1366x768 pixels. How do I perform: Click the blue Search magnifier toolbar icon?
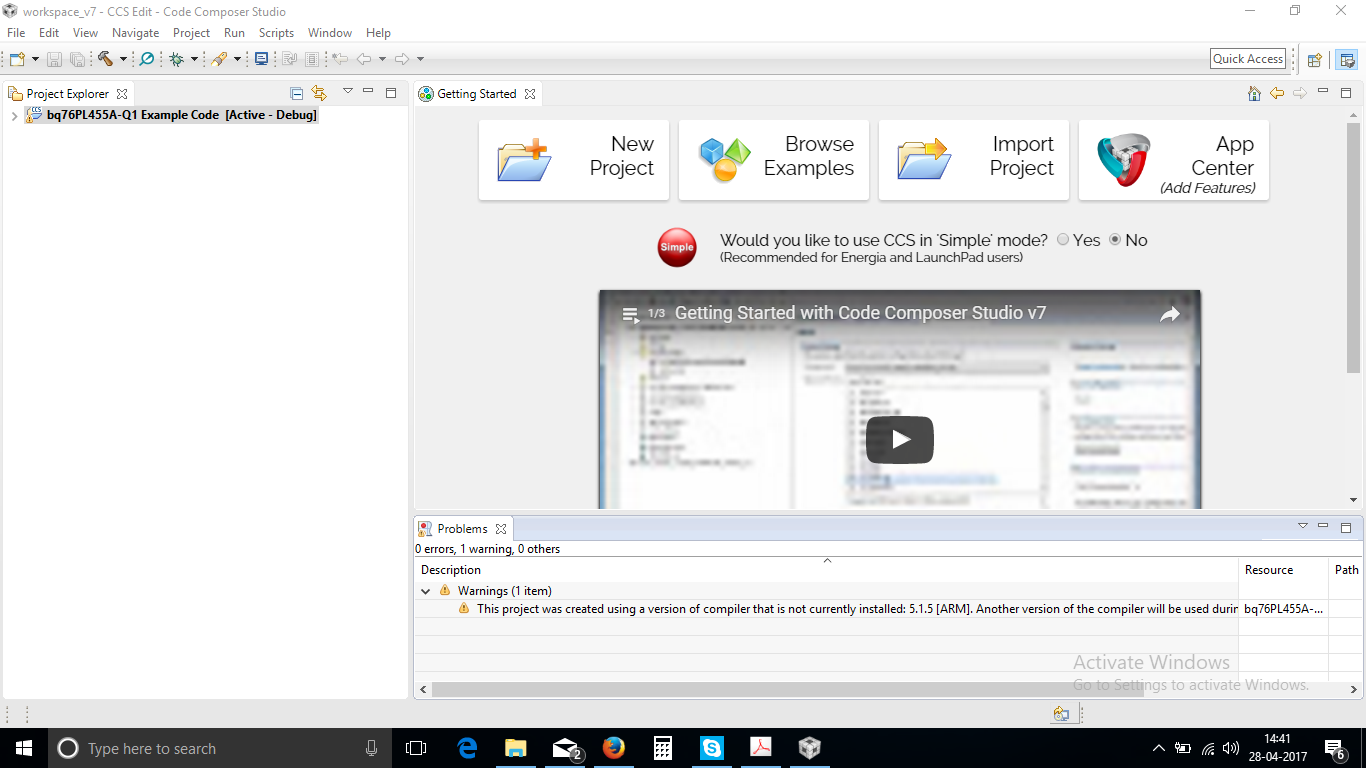pos(147,59)
